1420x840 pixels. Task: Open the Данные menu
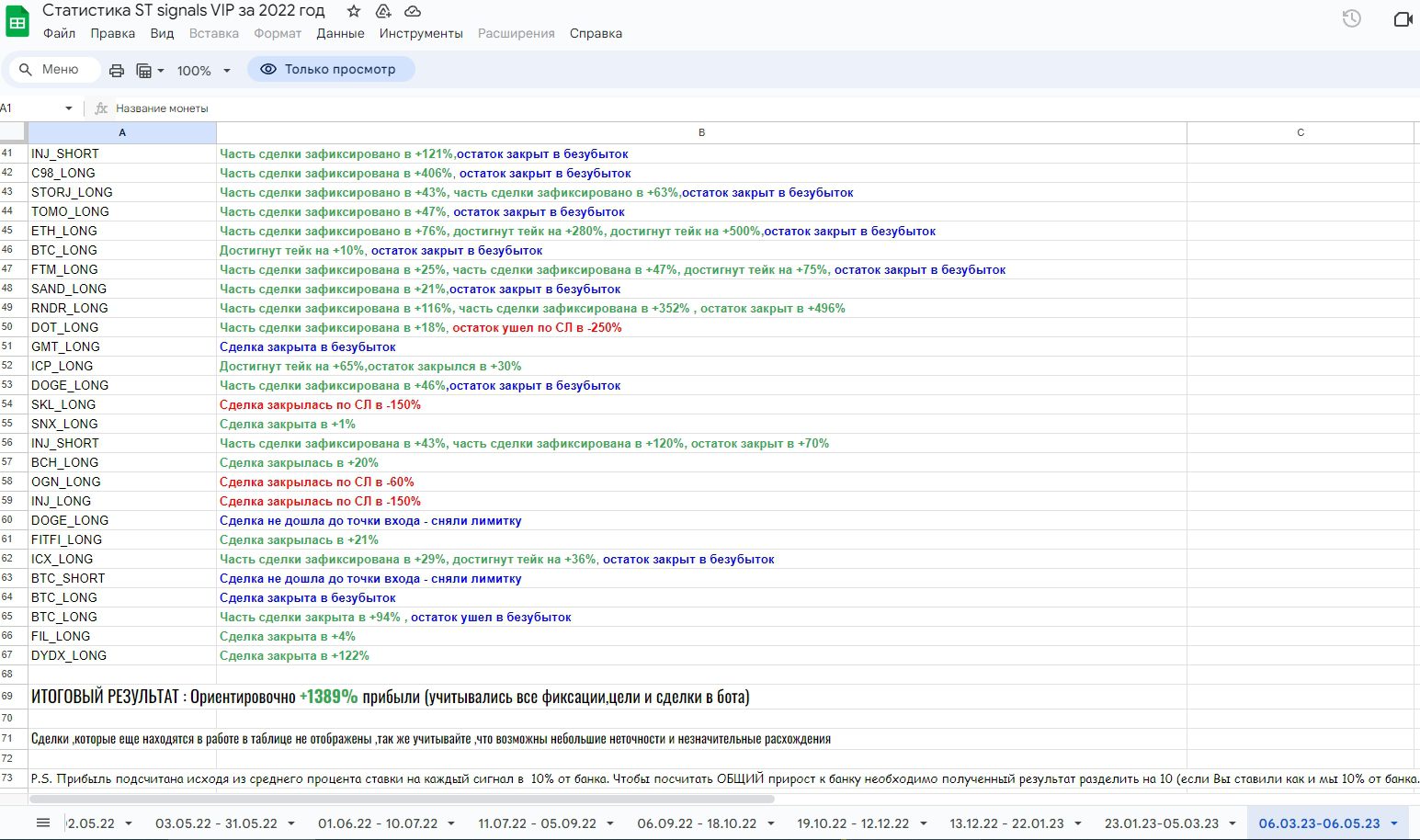340,33
